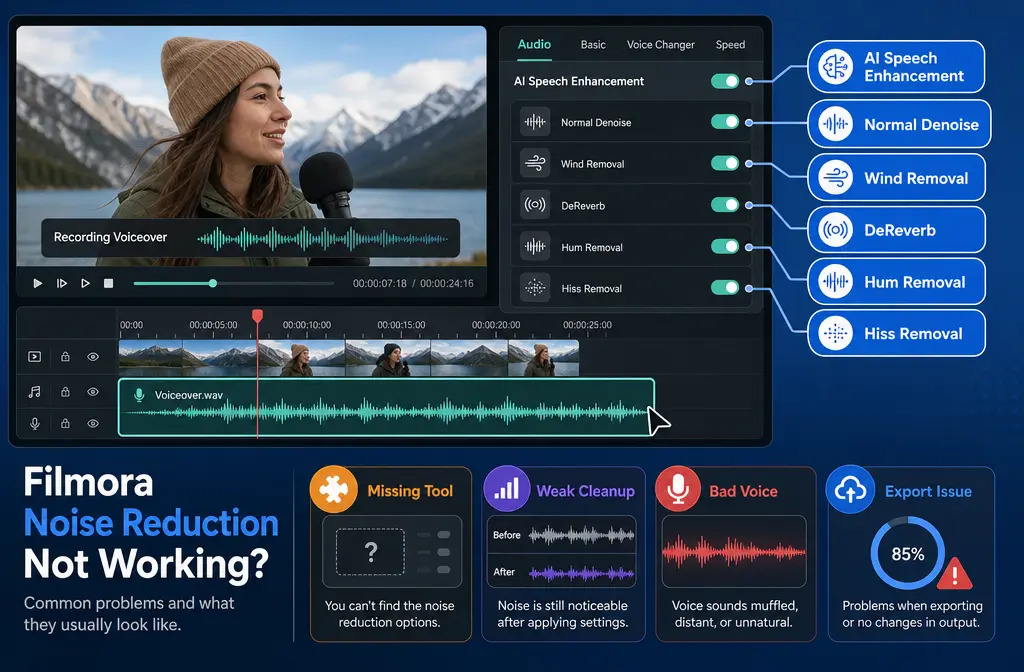Click the red waveform in Bad Voice card
This screenshot has width=1024, height=672.
coord(733,552)
